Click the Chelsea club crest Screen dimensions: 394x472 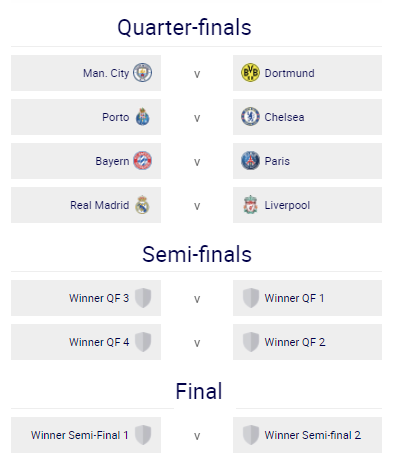tap(250, 117)
